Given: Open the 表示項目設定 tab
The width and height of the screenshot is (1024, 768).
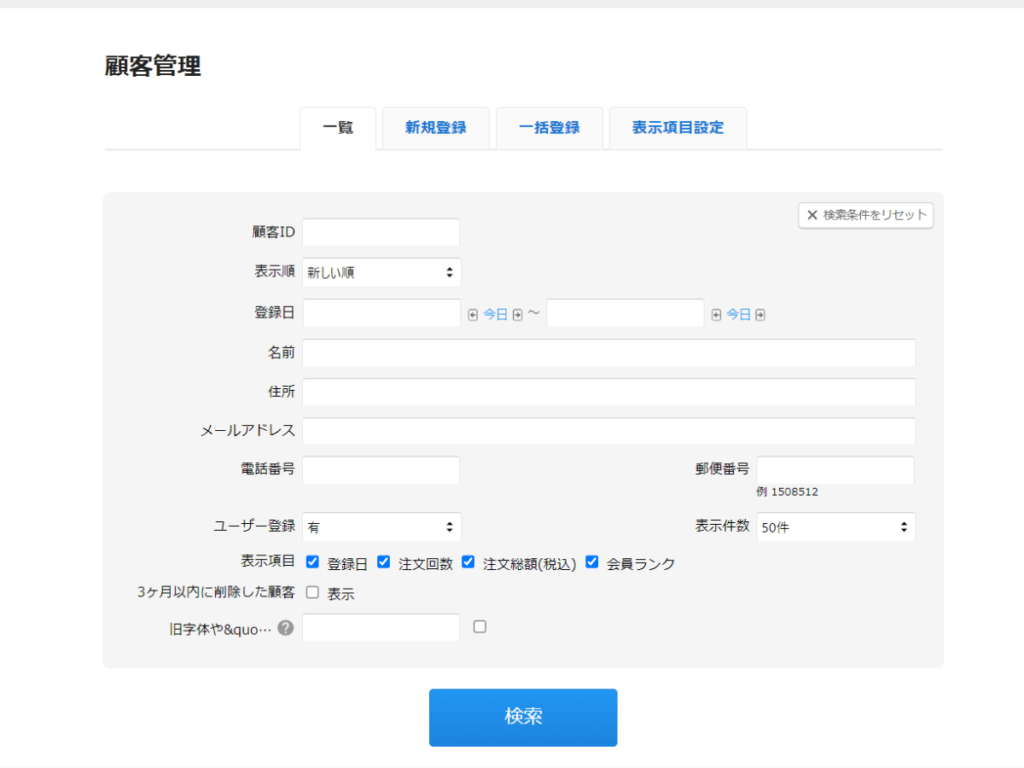Looking at the screenshot, I should [x=678, y=128].
